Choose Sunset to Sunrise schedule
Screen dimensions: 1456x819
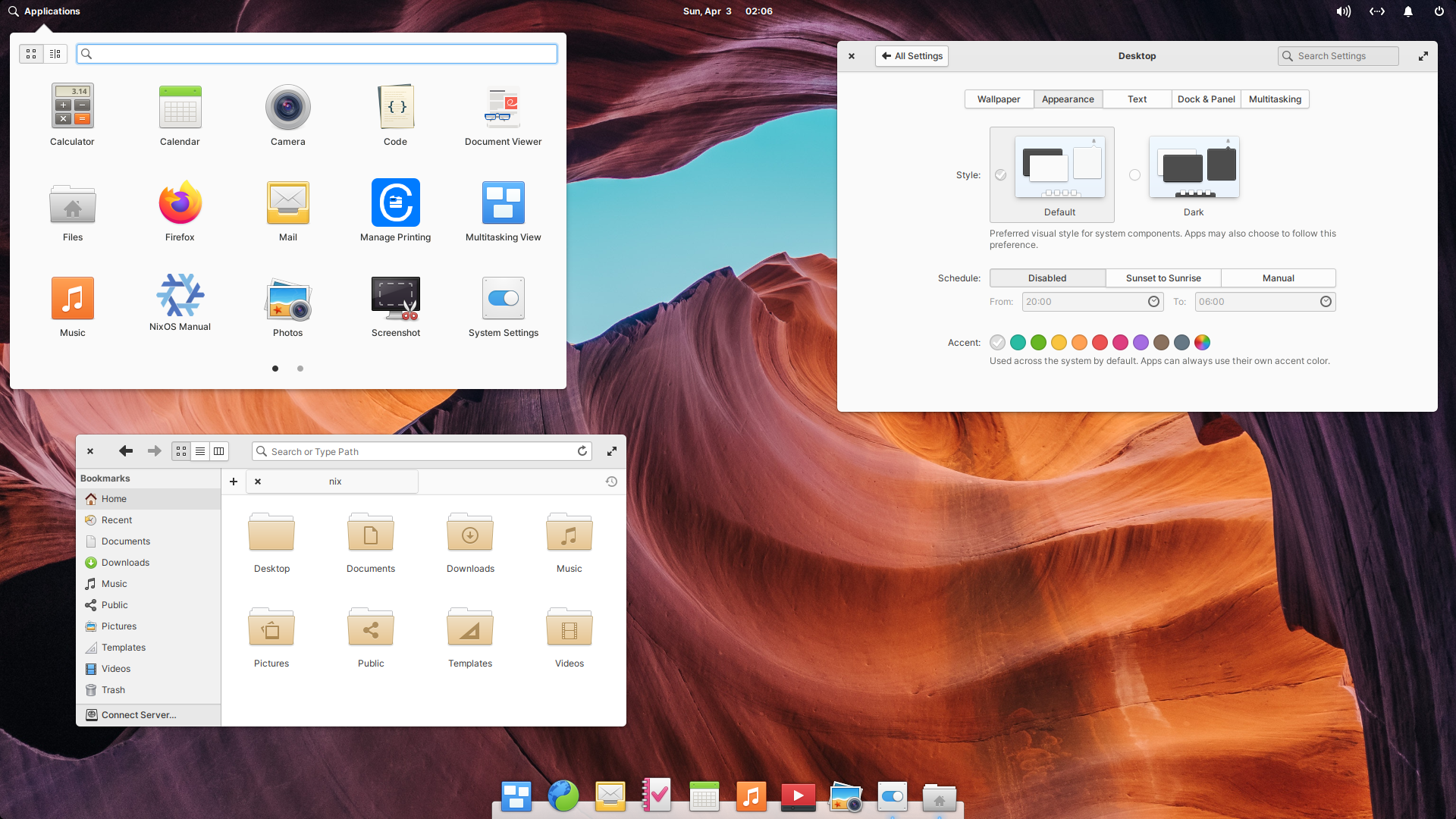[1163, 278]
